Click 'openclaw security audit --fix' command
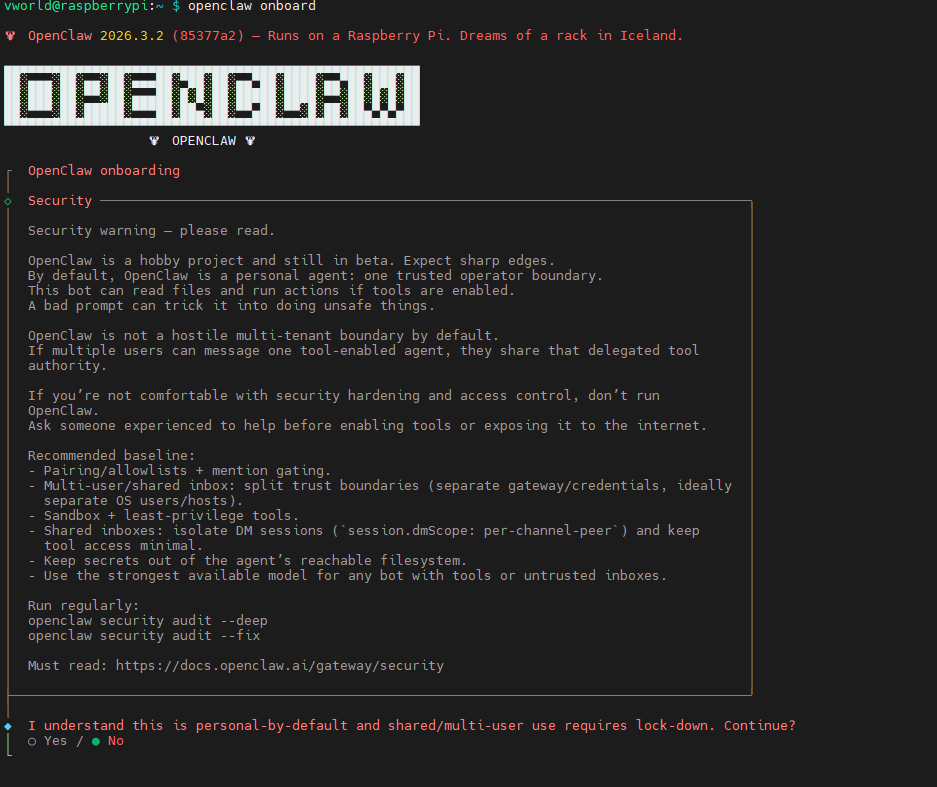 pos(144,636)
